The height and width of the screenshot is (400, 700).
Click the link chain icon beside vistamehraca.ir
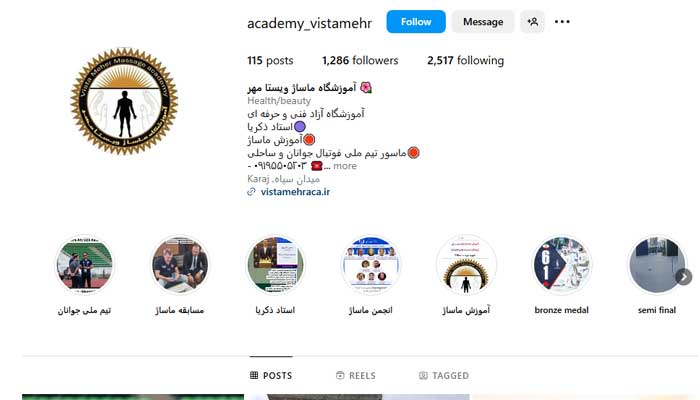(x=251, y=192)
